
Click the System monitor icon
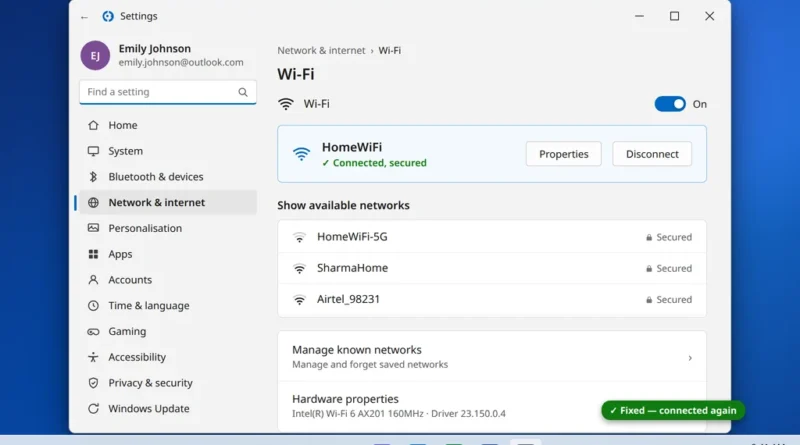pos(93,151)
